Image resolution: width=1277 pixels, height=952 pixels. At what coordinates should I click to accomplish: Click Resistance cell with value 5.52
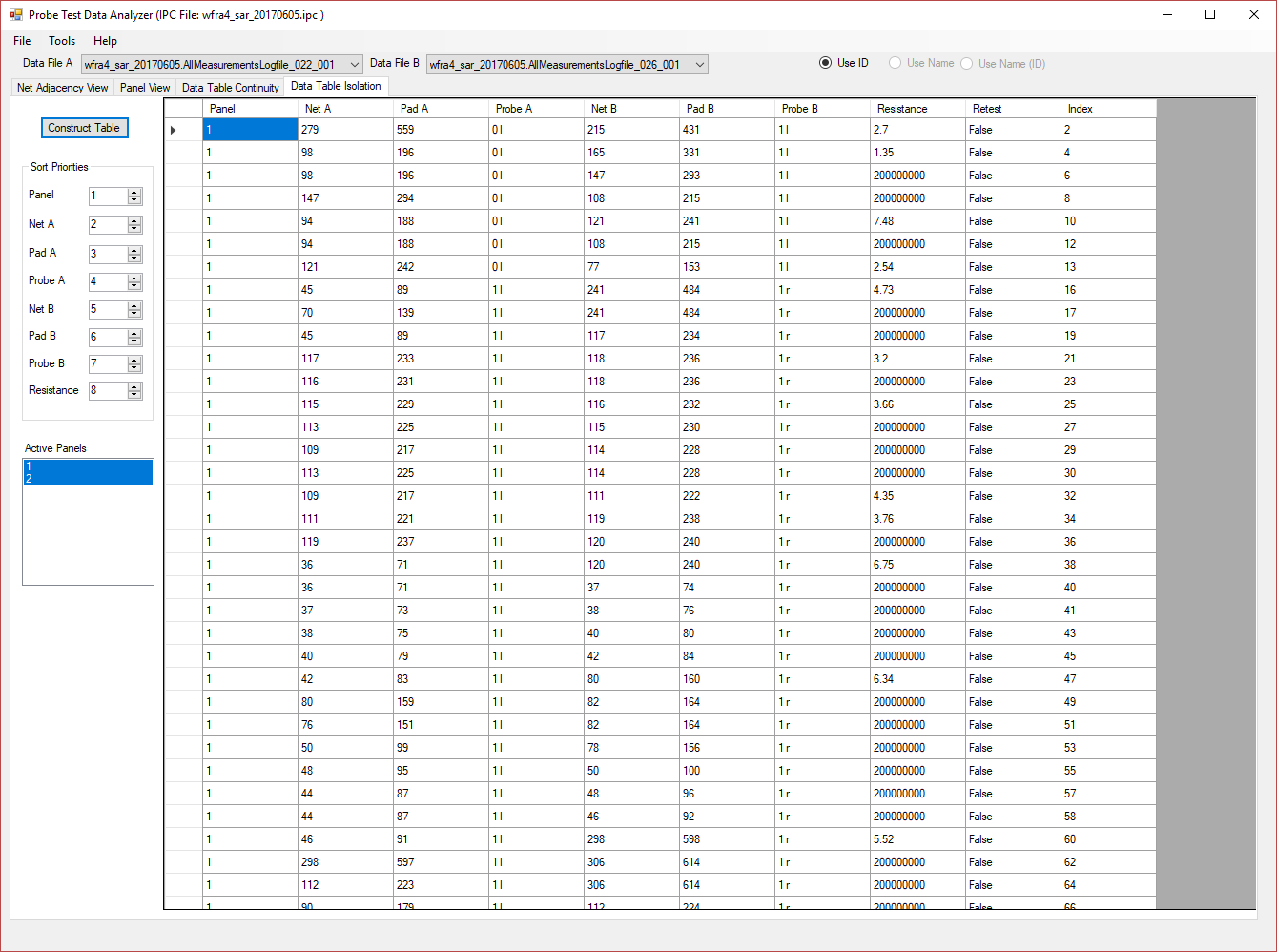917,839
